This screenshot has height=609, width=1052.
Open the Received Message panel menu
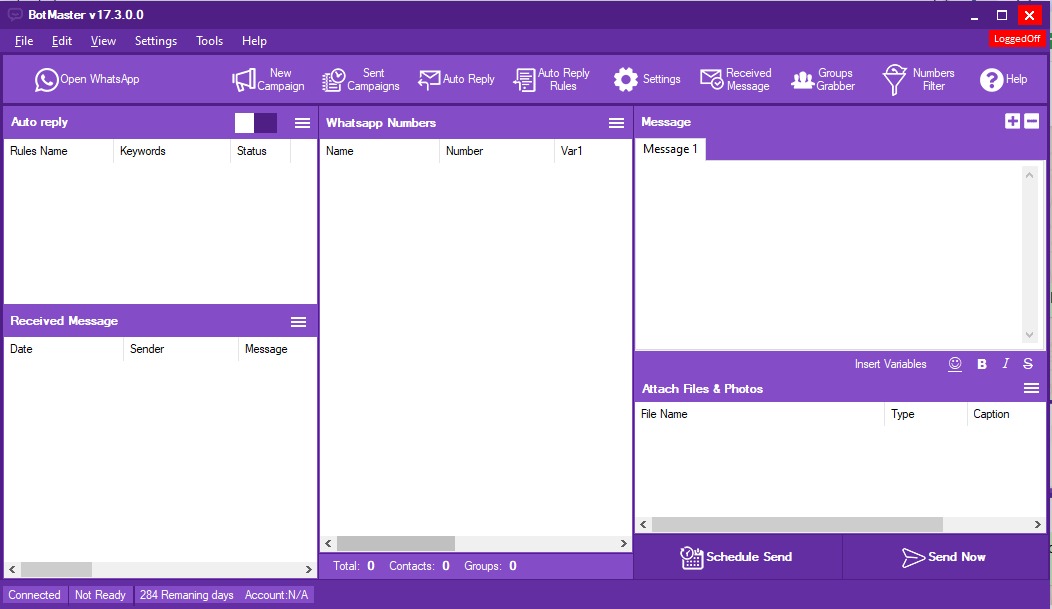click(x=298, y=321)
